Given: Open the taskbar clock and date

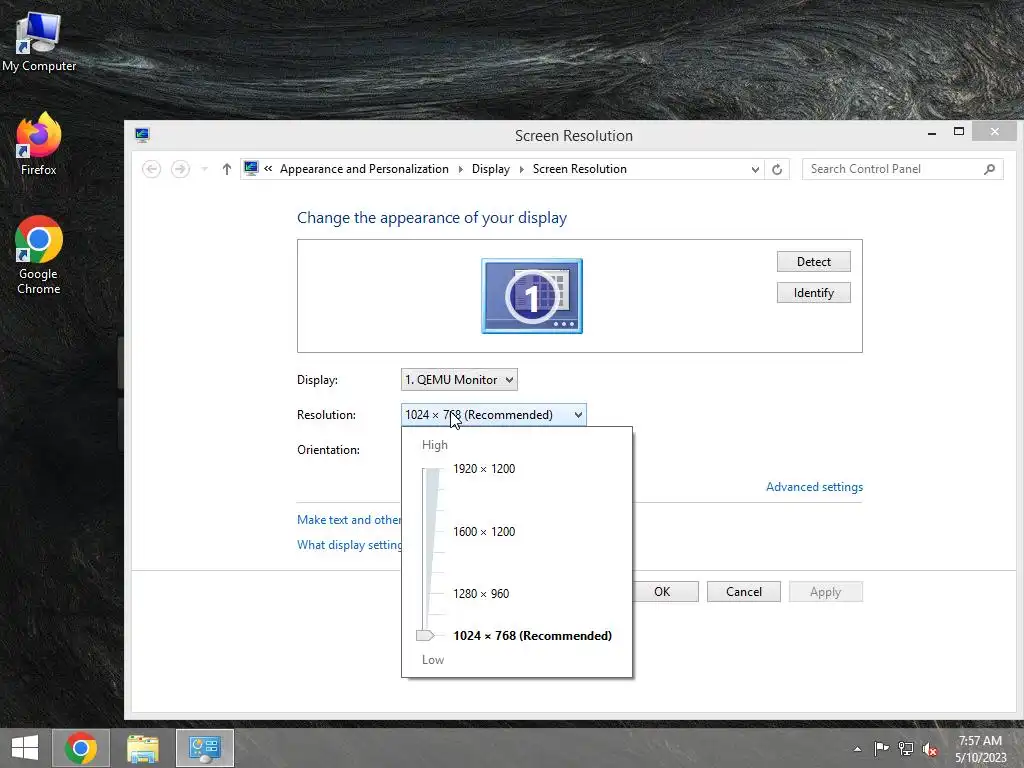Looking at the screenshot, I should click(980, 749).
